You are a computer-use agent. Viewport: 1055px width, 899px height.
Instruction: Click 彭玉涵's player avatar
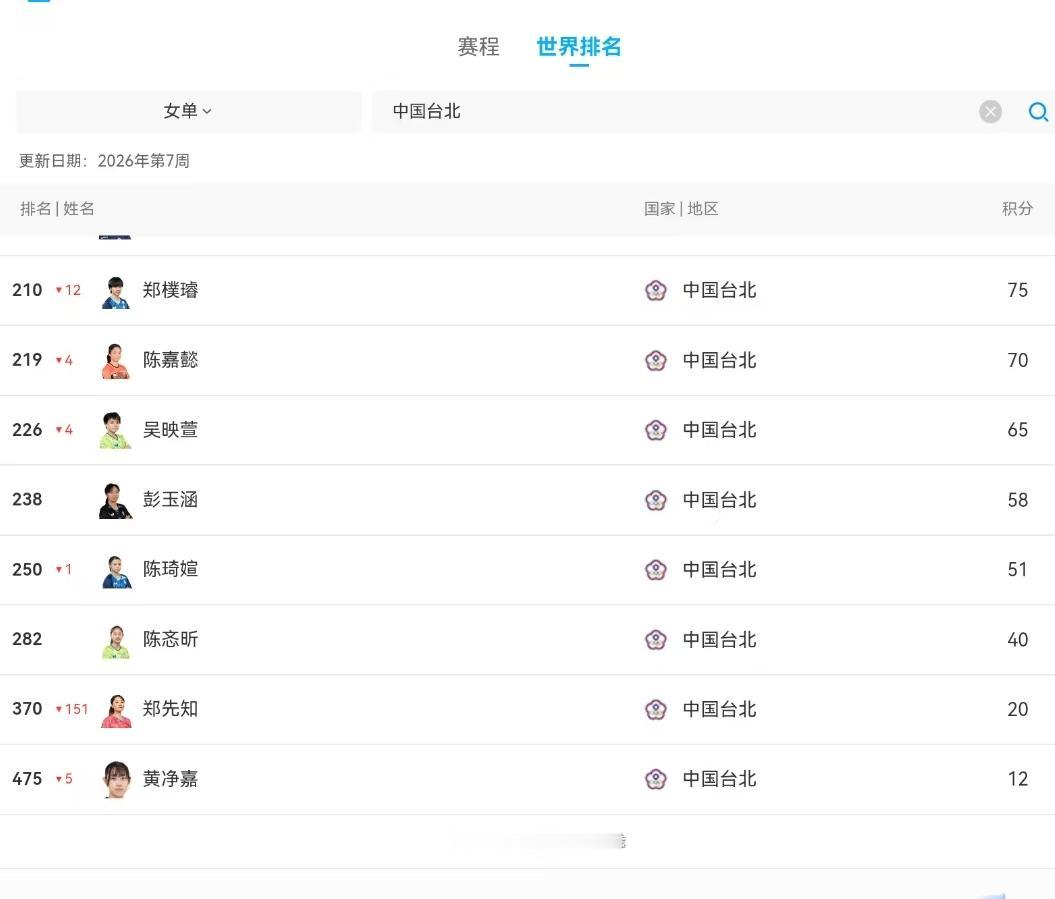tap(116, 501)
